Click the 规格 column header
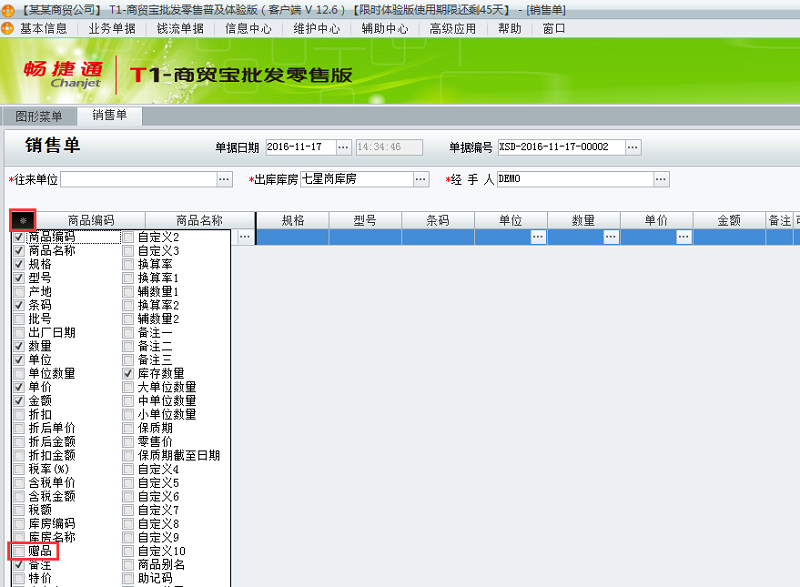This screenshot has height=587, width=800. pos(293,220)
